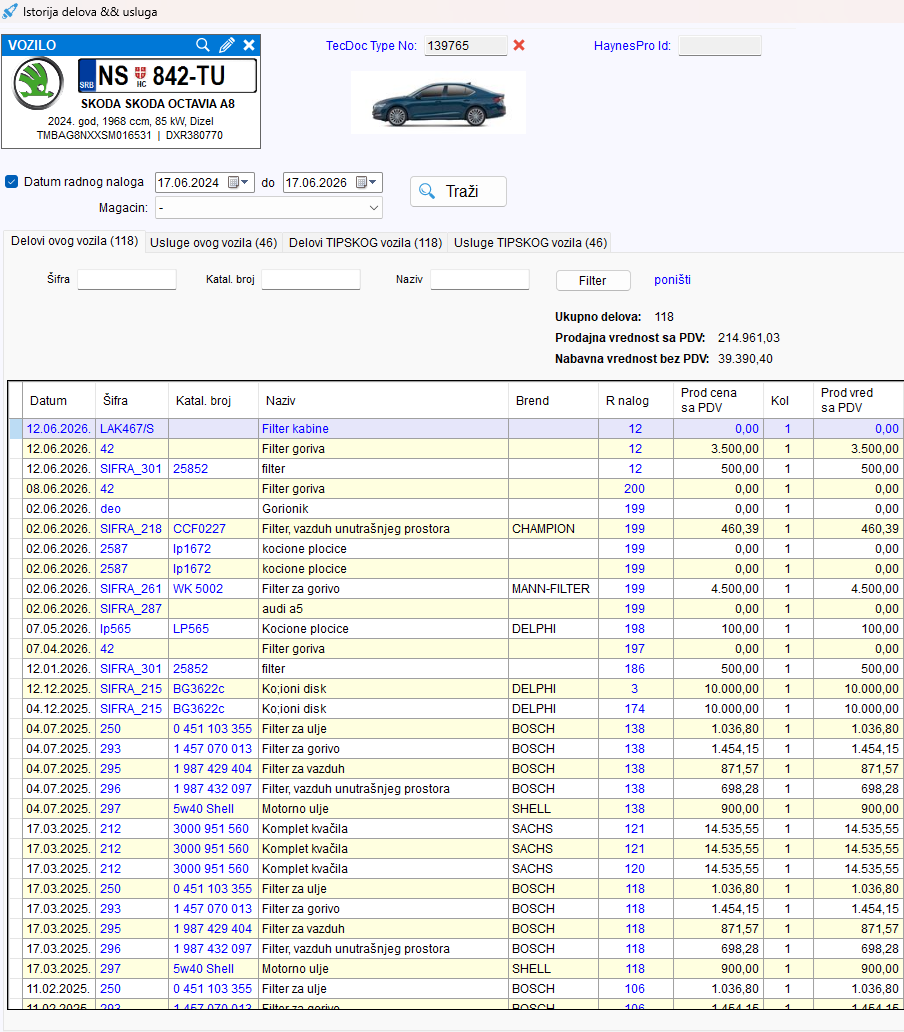Click the edit vehicle pencil icon
The width and height of the screenshot is (904, 1032).
point(226,45)
